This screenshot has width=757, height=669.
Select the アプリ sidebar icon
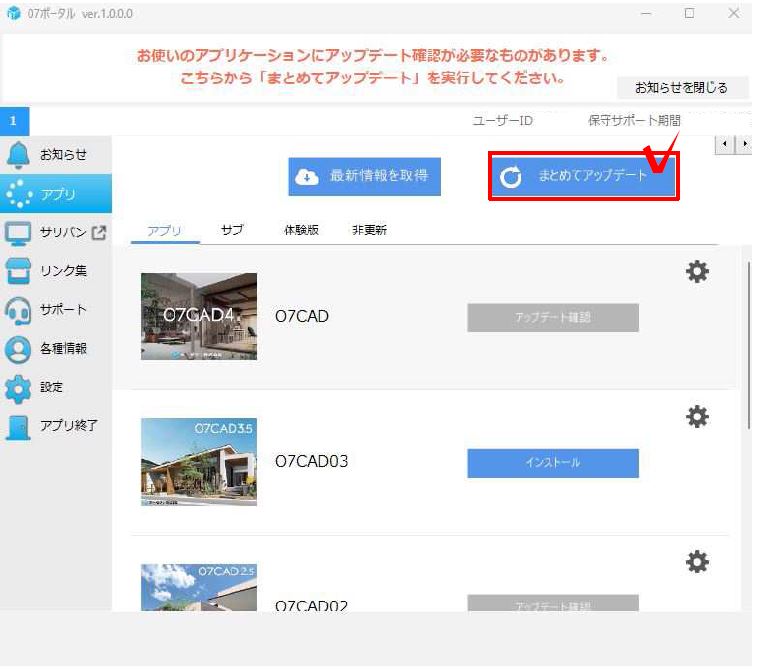[x=19, y=194]
